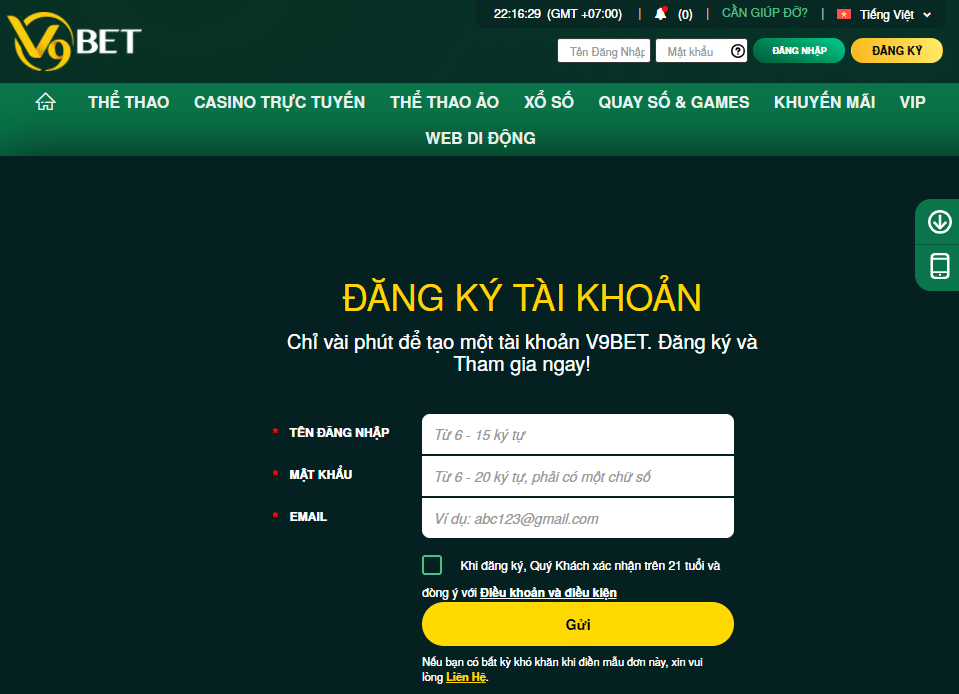Focus the header Mật khẩu field
Viewport: 959px width, 694px height.
pos(701,51)
